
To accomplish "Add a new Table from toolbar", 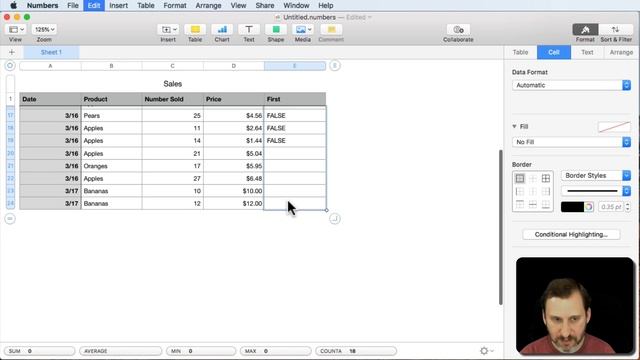I will [195, 29].
